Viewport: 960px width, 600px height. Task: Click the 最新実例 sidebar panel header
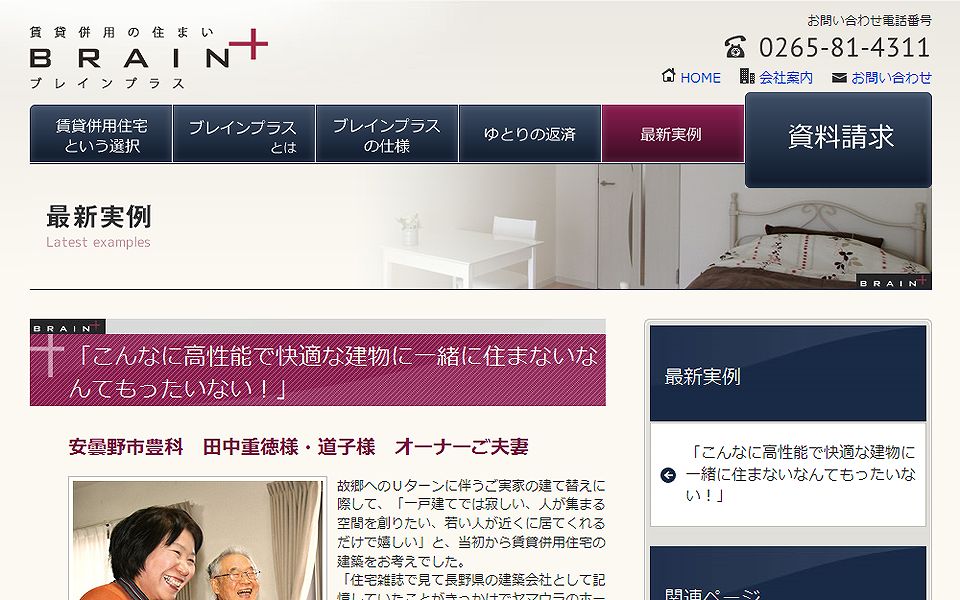[x=788, y=373]
